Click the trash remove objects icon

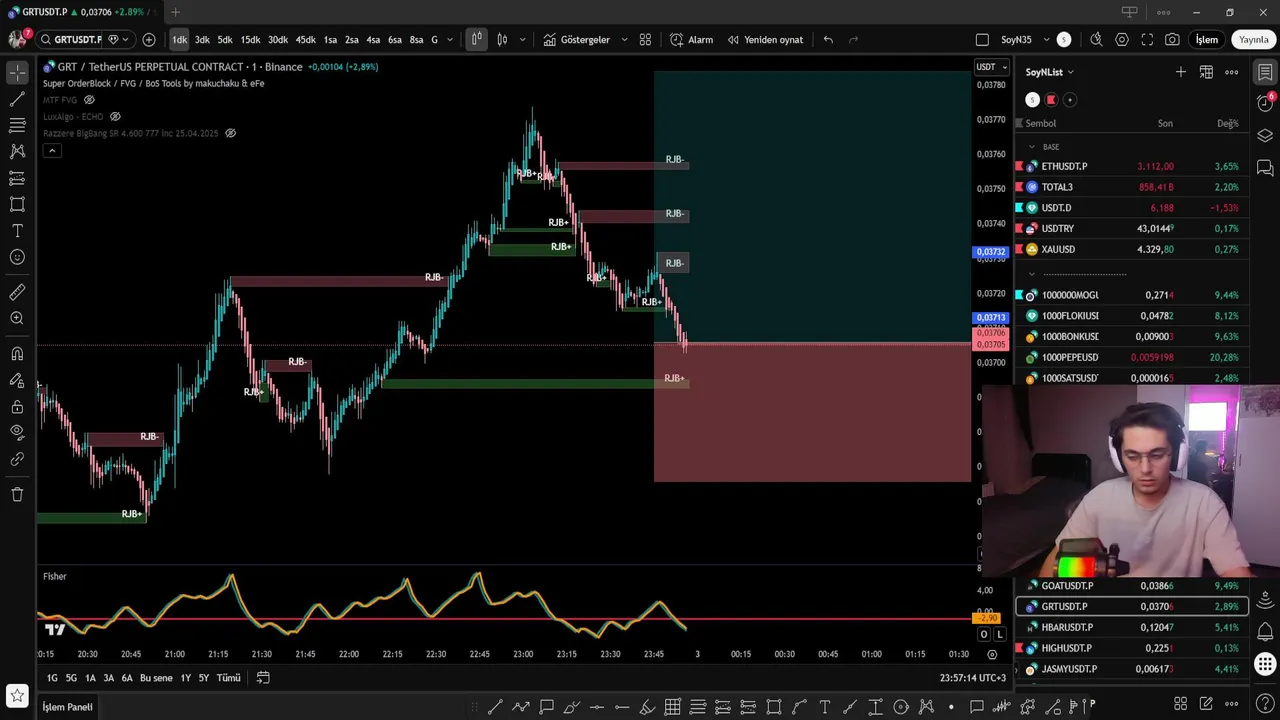pyautogui.click(x=17, y=494)
